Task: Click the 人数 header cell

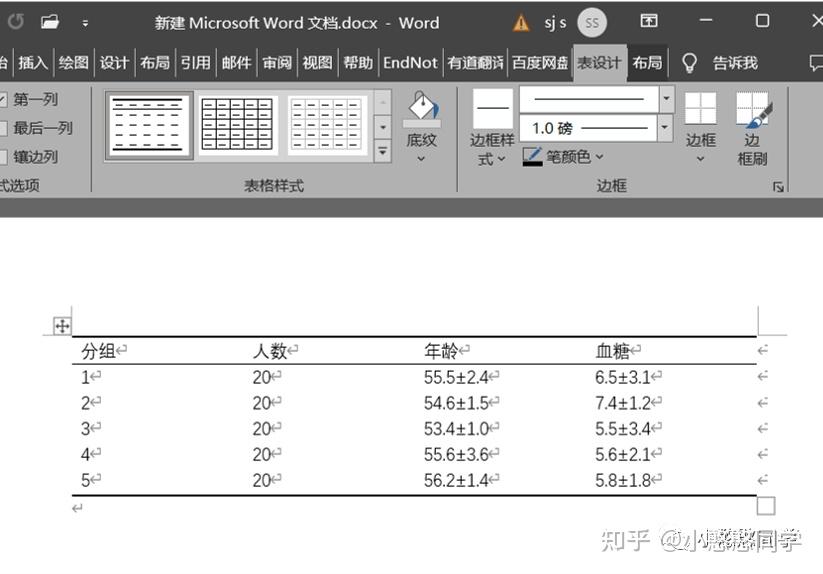Action: [269, 350]
